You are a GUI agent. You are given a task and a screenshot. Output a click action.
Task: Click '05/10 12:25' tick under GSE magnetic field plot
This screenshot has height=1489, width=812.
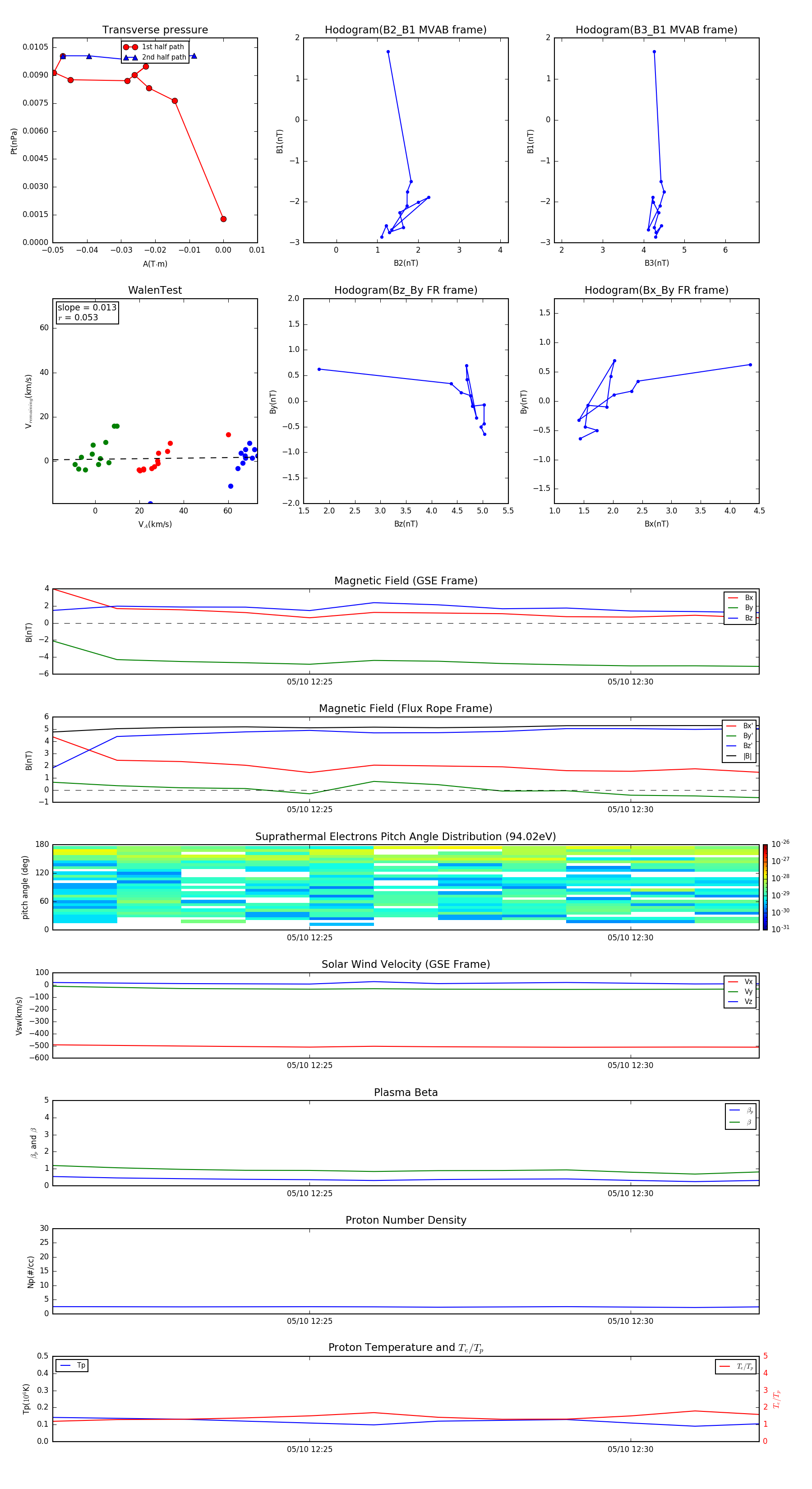click(x=310, y=682)
